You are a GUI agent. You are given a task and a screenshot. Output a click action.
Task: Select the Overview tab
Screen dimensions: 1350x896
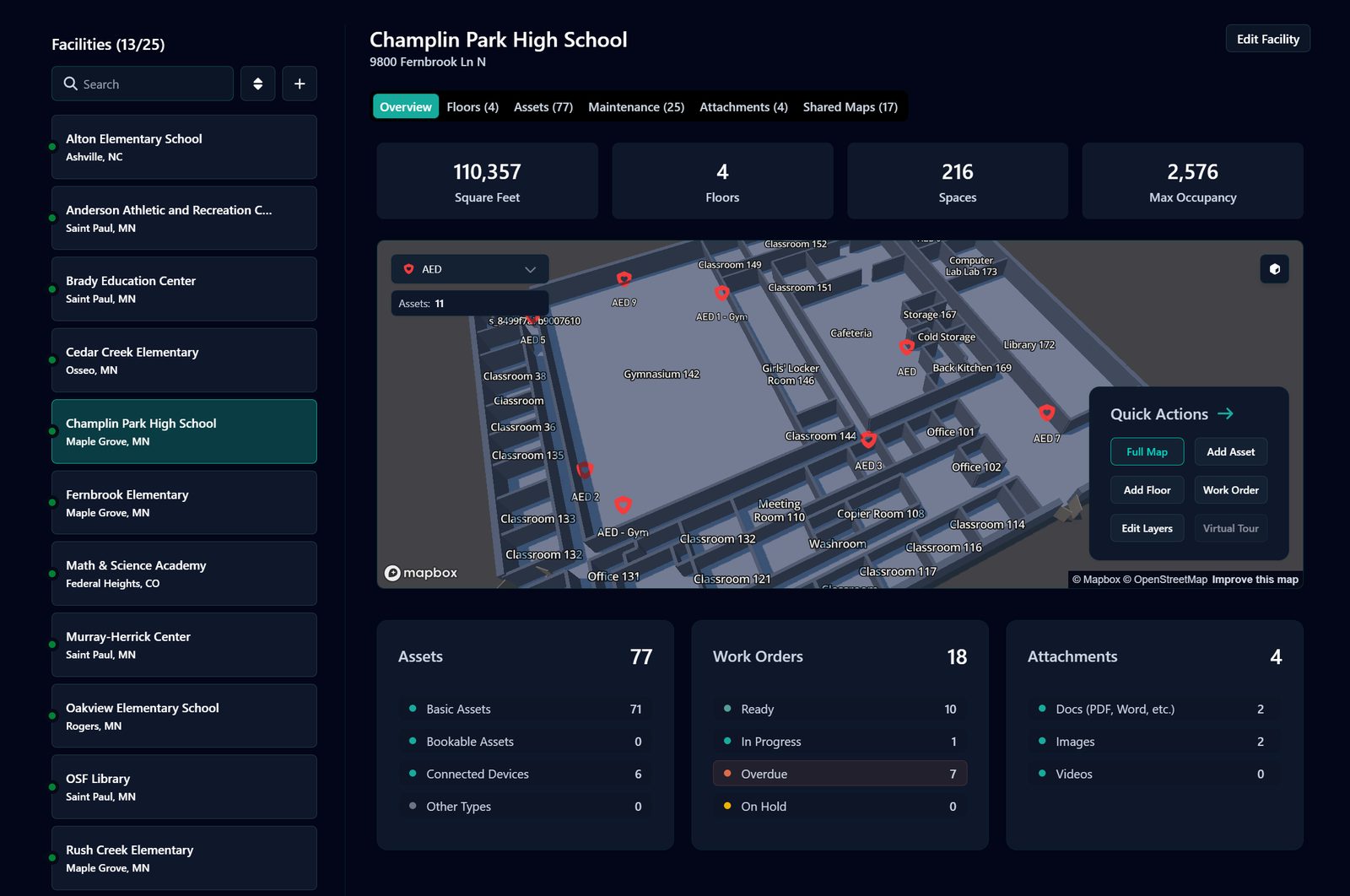tap(406, 107)
